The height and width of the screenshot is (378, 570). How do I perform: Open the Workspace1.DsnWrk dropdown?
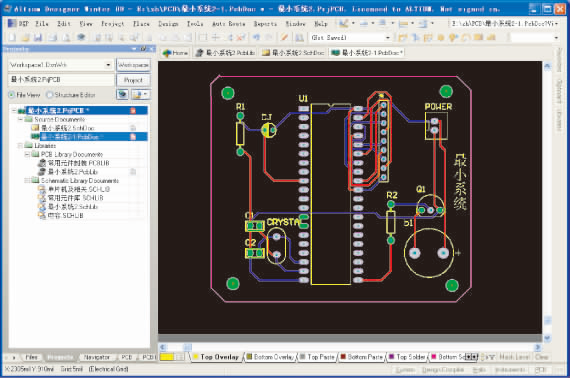click(x=108, y=65)
